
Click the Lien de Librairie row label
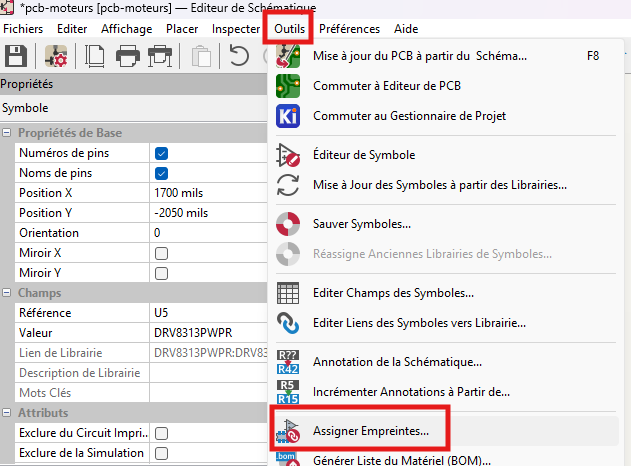click(61, 353)
